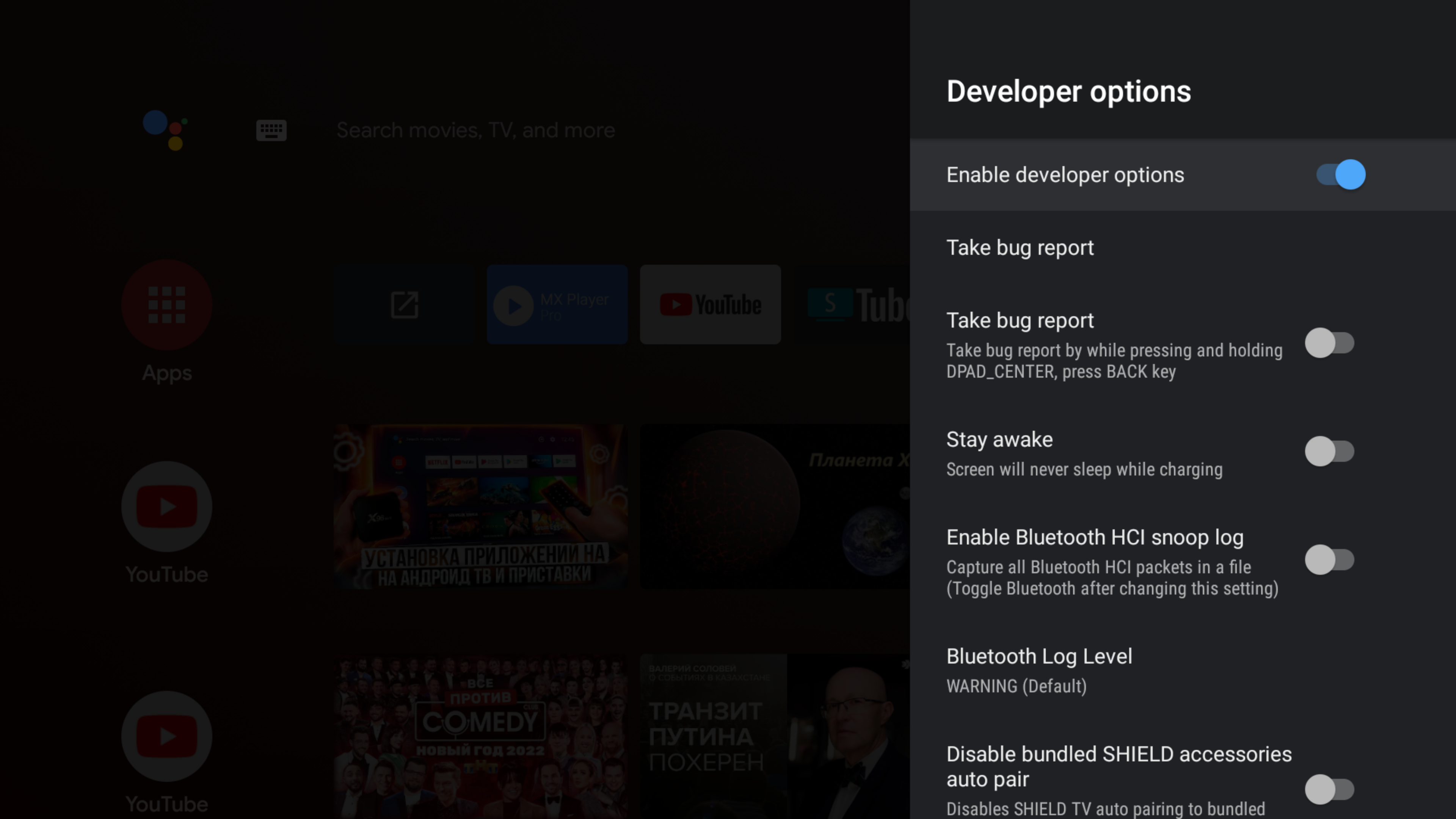Viewport: 1456px width, 819px height.
Task: Turn off Enable developer options switch
Action: [1340, 175]
